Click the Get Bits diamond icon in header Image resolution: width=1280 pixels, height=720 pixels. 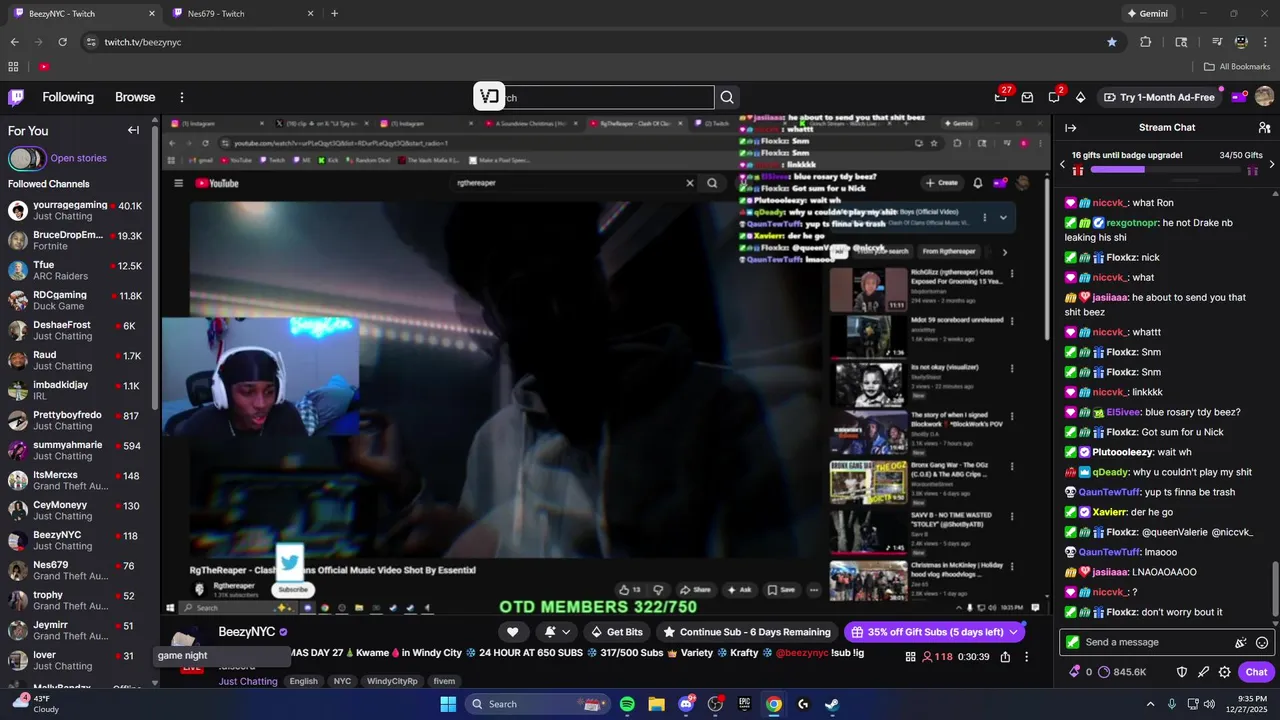(x=1080, y=97)
